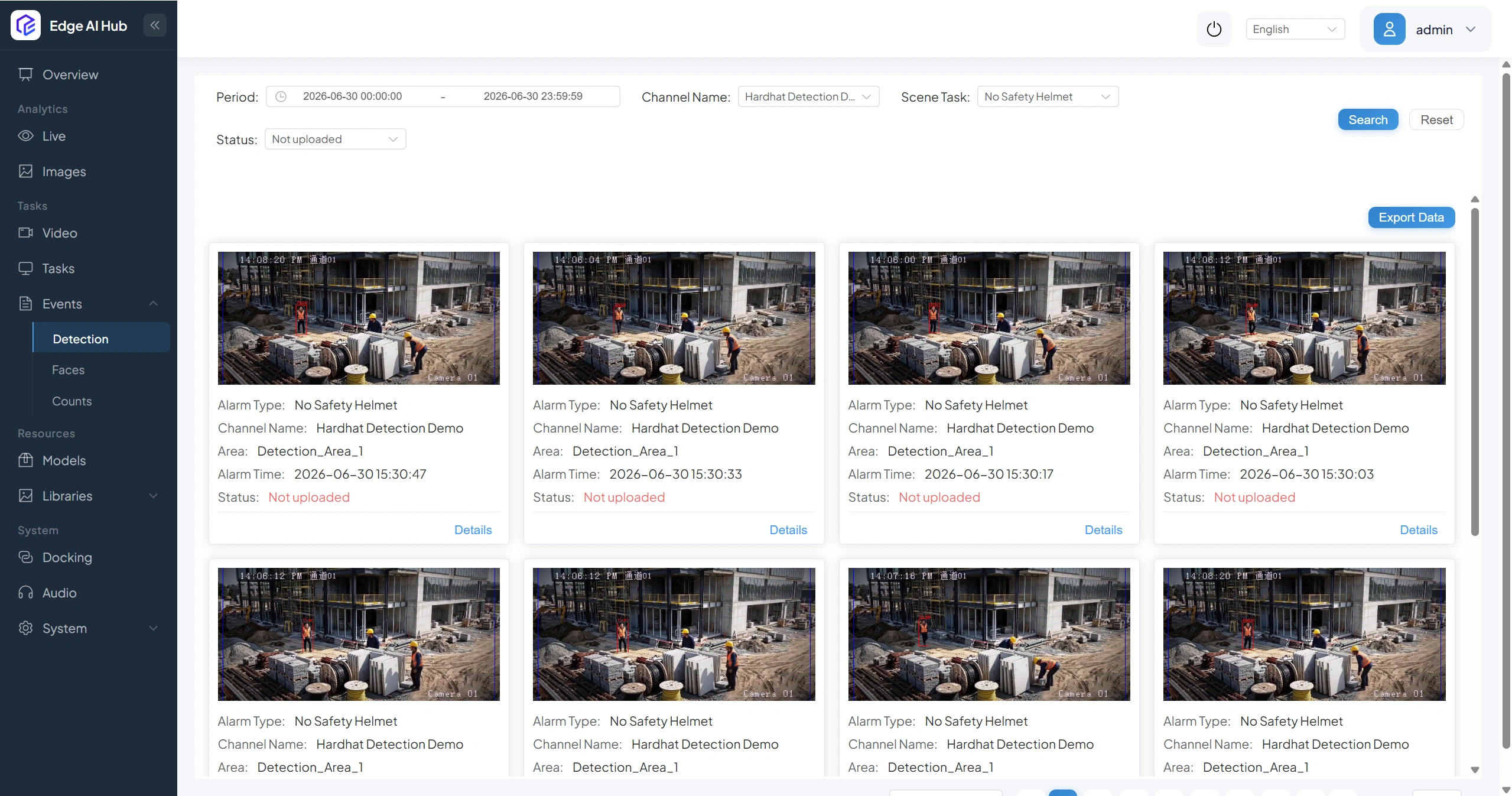
Task: Open second-row snapshot stamped 14:07:16 PM
Action: point(989,634)
